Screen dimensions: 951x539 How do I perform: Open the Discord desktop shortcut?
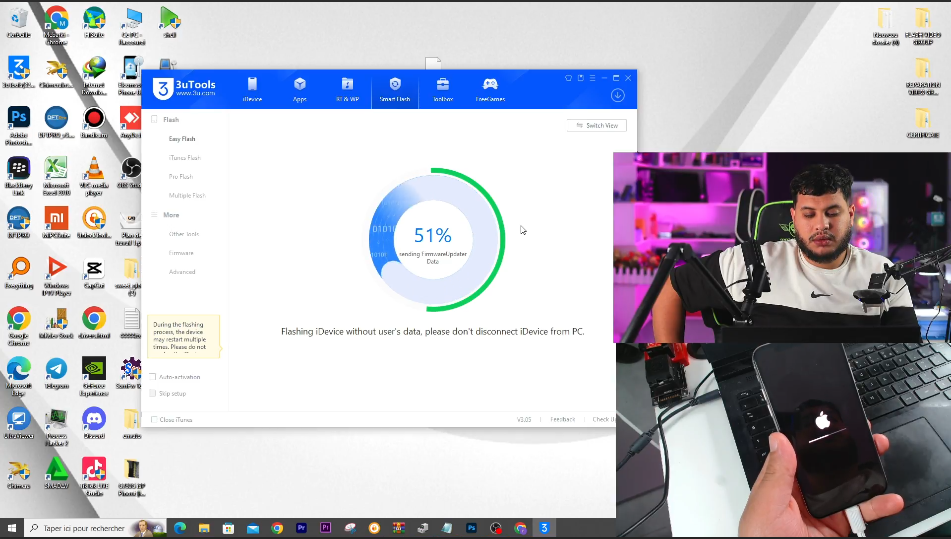[x=94, y=423]
